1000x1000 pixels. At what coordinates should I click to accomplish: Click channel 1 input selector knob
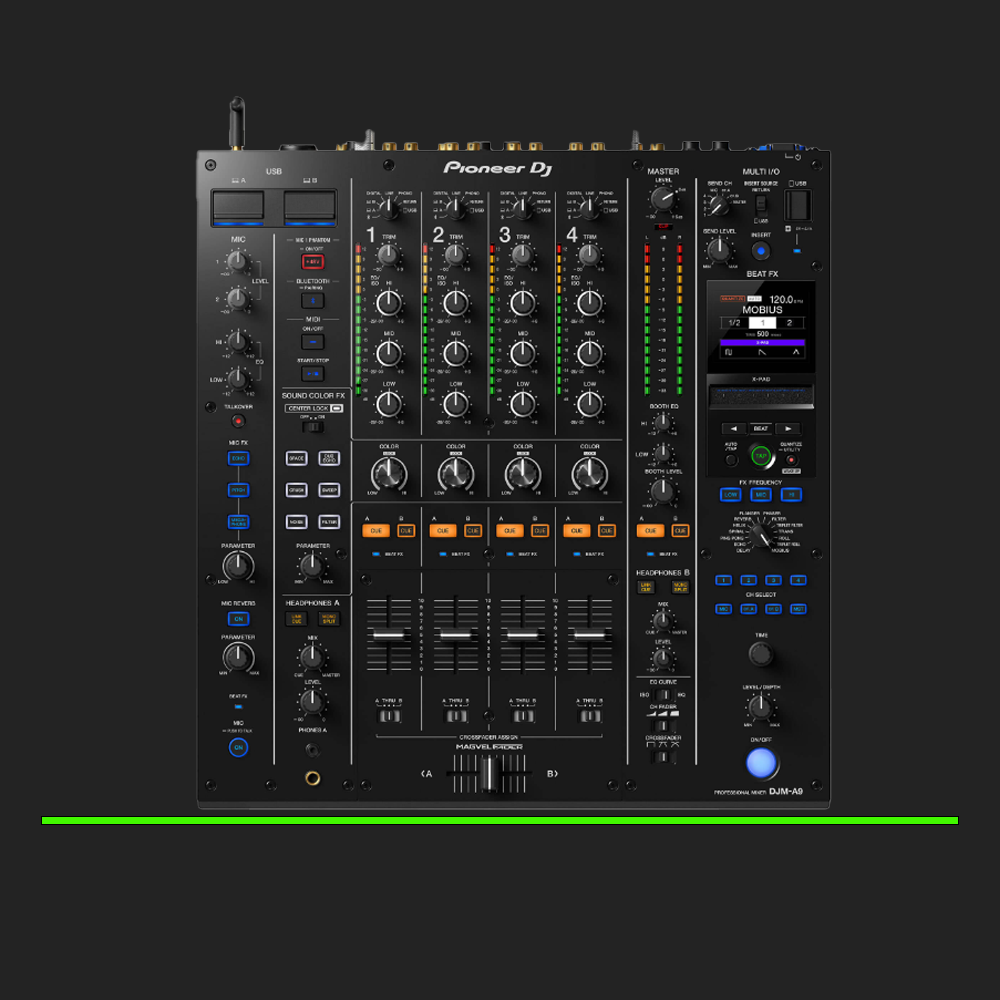click(x=388, y=208)
